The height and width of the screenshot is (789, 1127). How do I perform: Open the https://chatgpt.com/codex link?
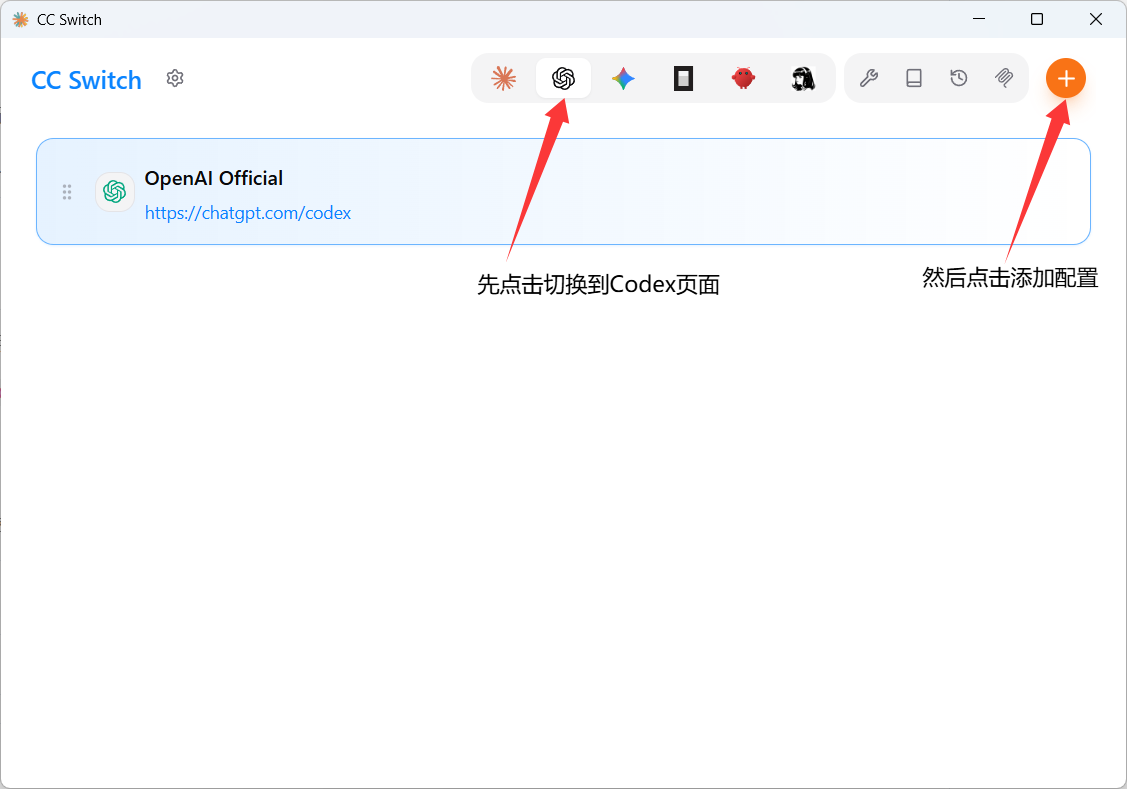248,212
